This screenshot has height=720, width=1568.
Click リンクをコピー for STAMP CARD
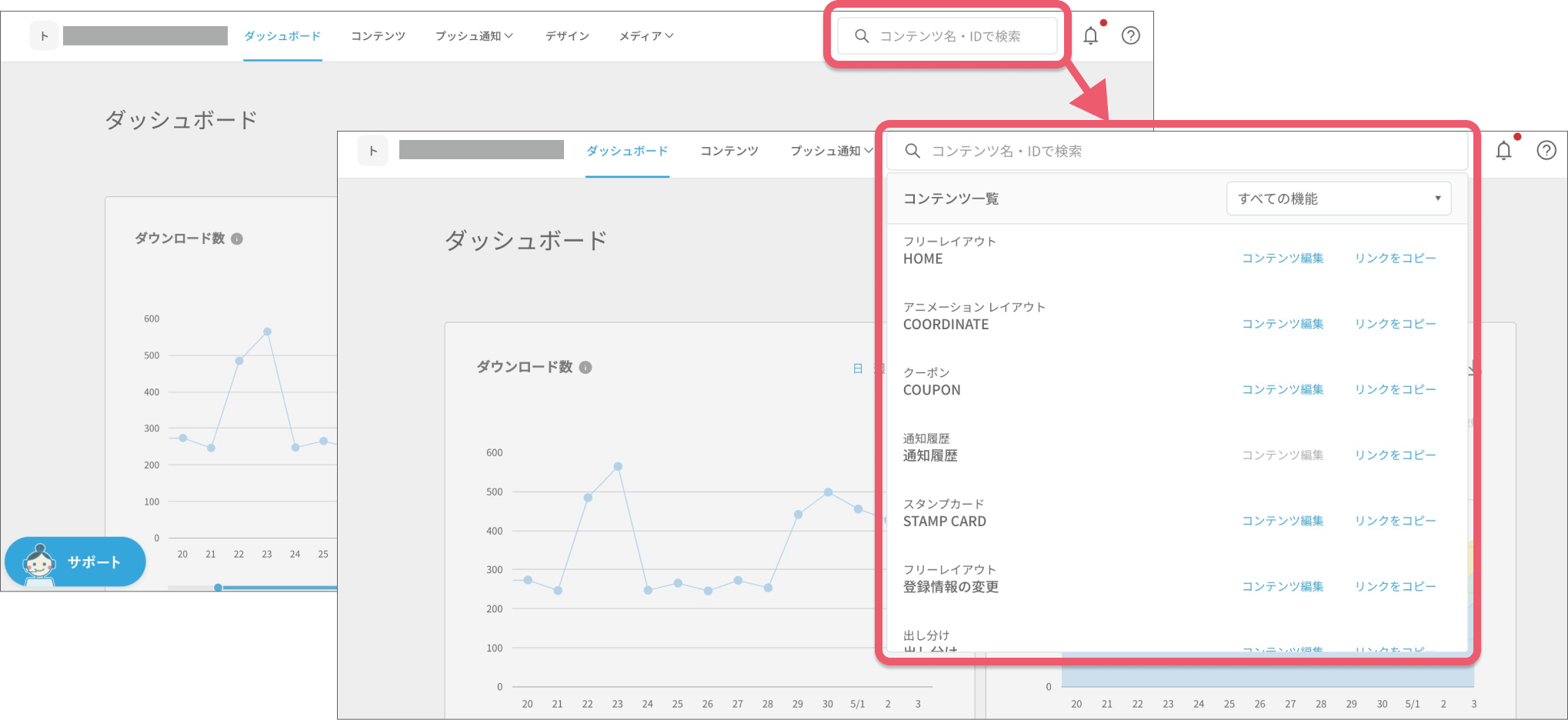tap(1395, 521)
